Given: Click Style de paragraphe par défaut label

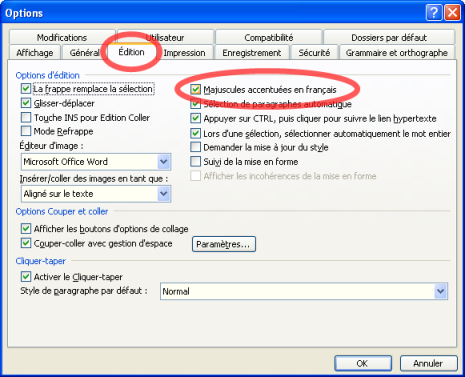Looking at the screenshot, I should (84, 291).
